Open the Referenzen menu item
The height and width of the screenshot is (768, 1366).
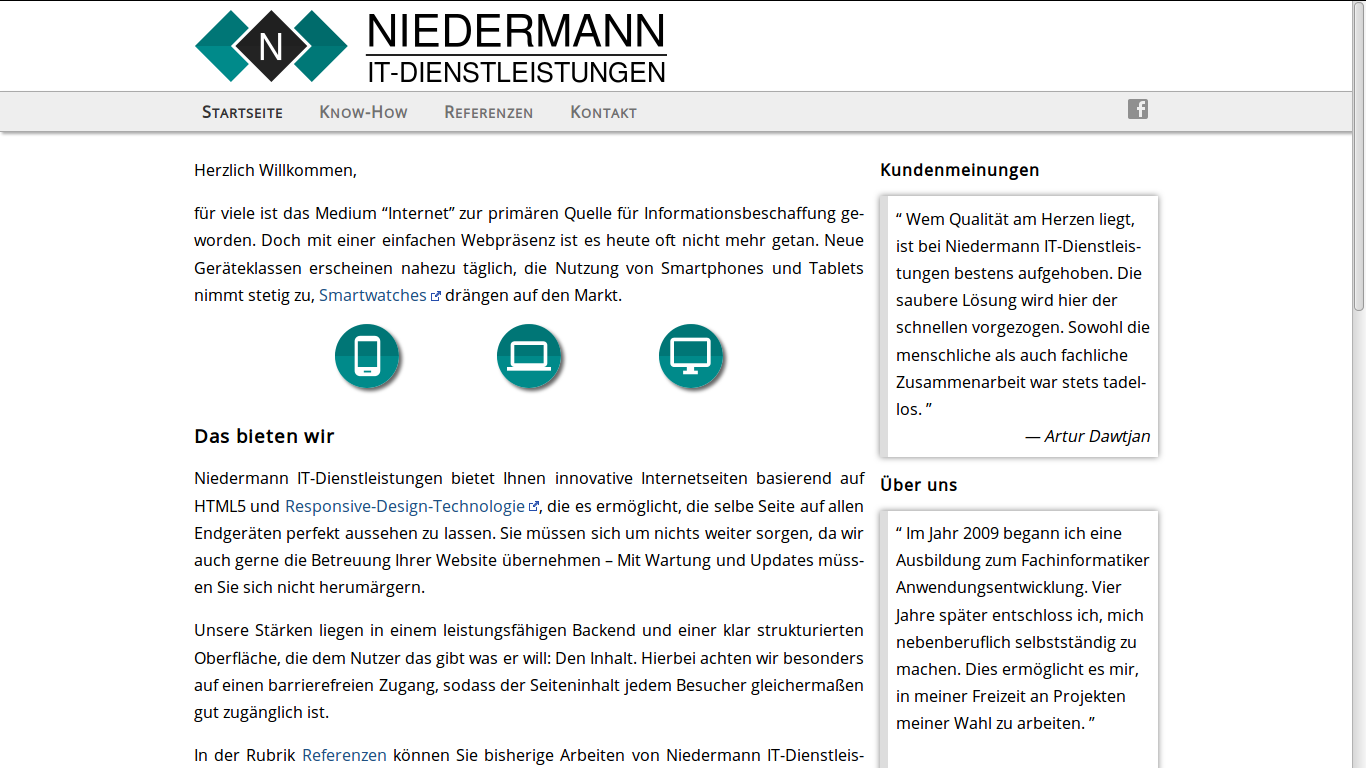point(488,112)
